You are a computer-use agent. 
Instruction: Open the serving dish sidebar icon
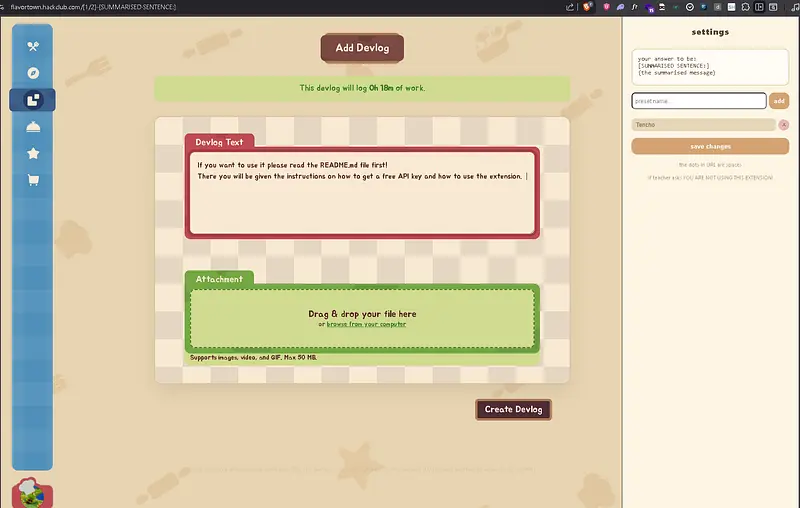(33, 127)
